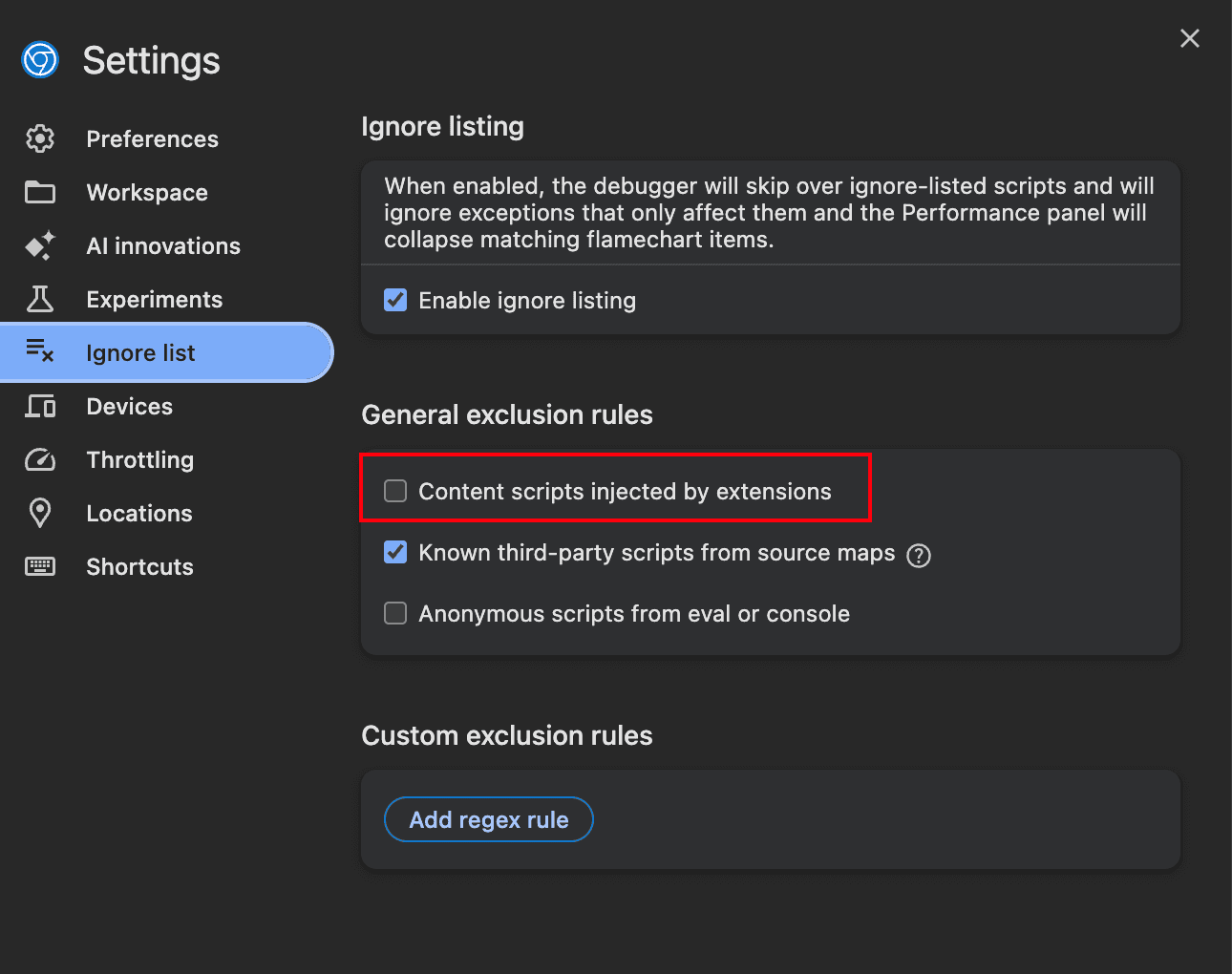
Task: Select the highlighted Ignore list sidebar entry
Action: pyautogui.click(x=140, y=352)
